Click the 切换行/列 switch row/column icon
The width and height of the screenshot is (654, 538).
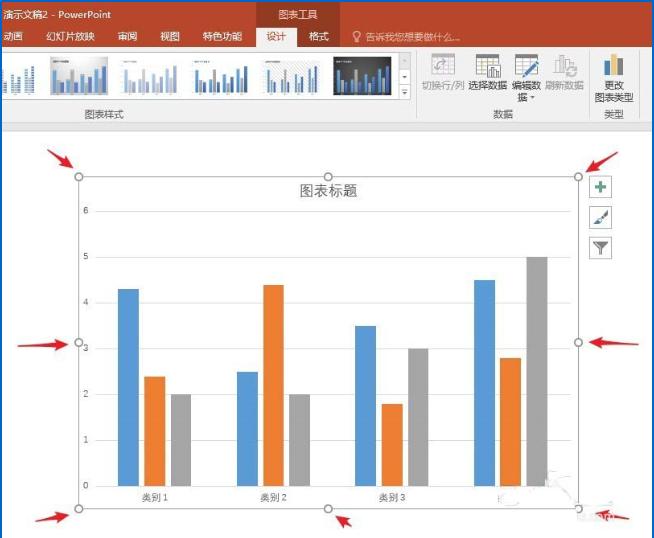pyautogui.click(x=443, y=67)
